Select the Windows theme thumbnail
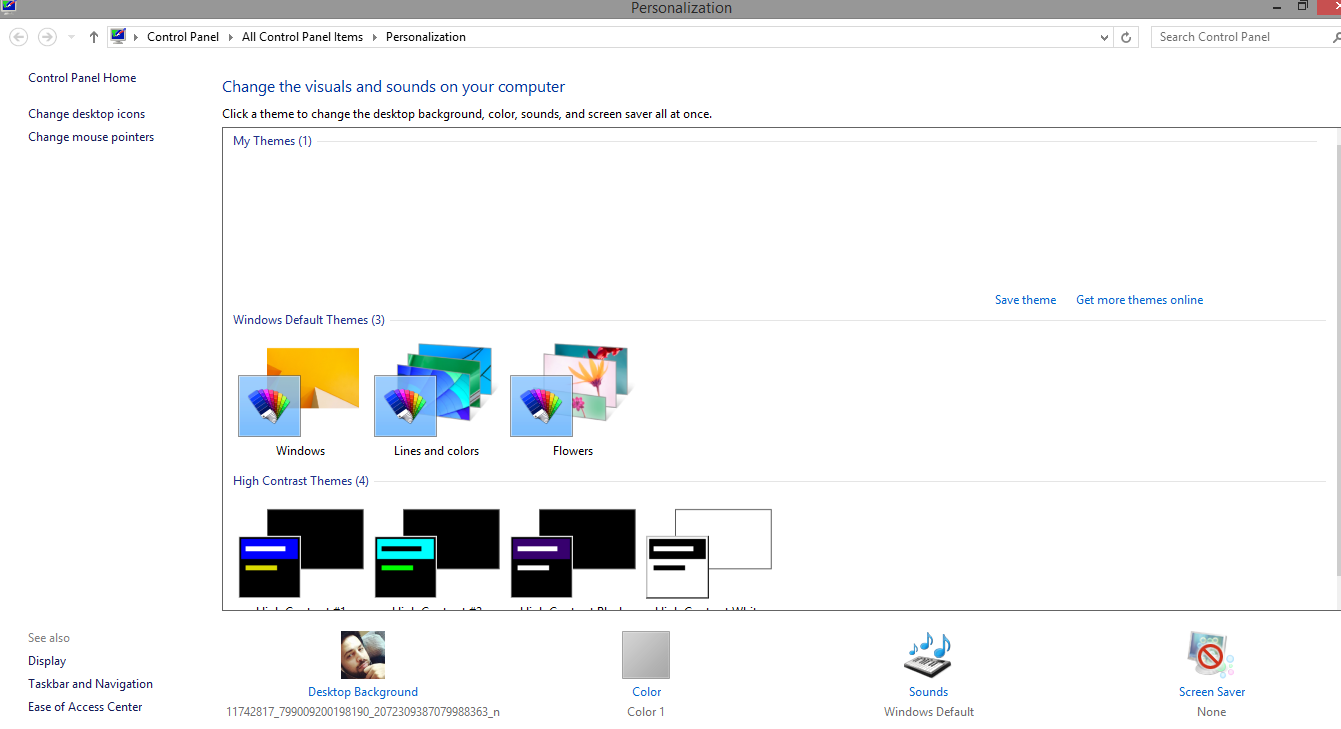 [x=300, y=391]
